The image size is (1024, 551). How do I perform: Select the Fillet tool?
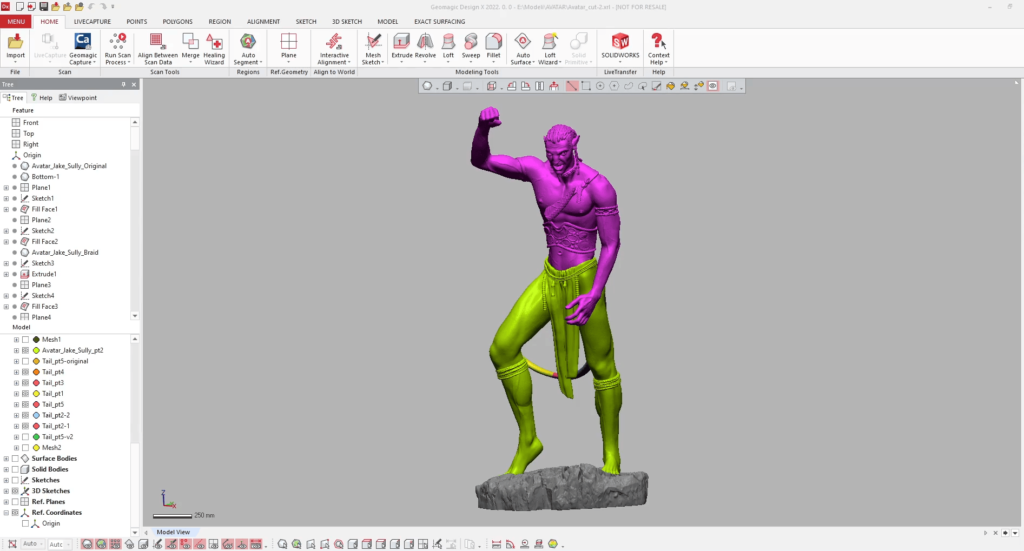494,46
